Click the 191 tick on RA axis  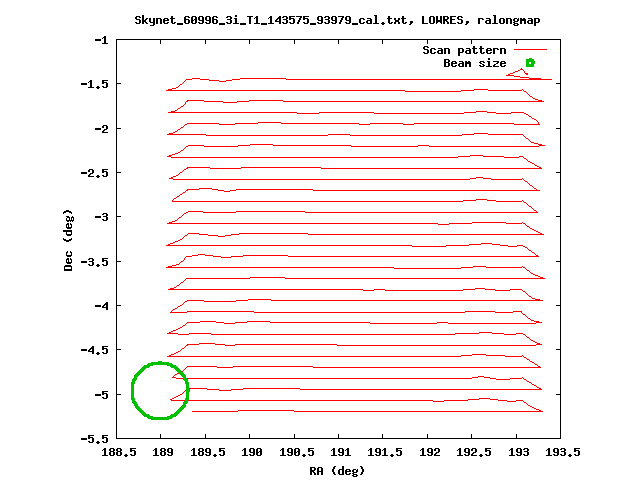click(x=339, y=452)
